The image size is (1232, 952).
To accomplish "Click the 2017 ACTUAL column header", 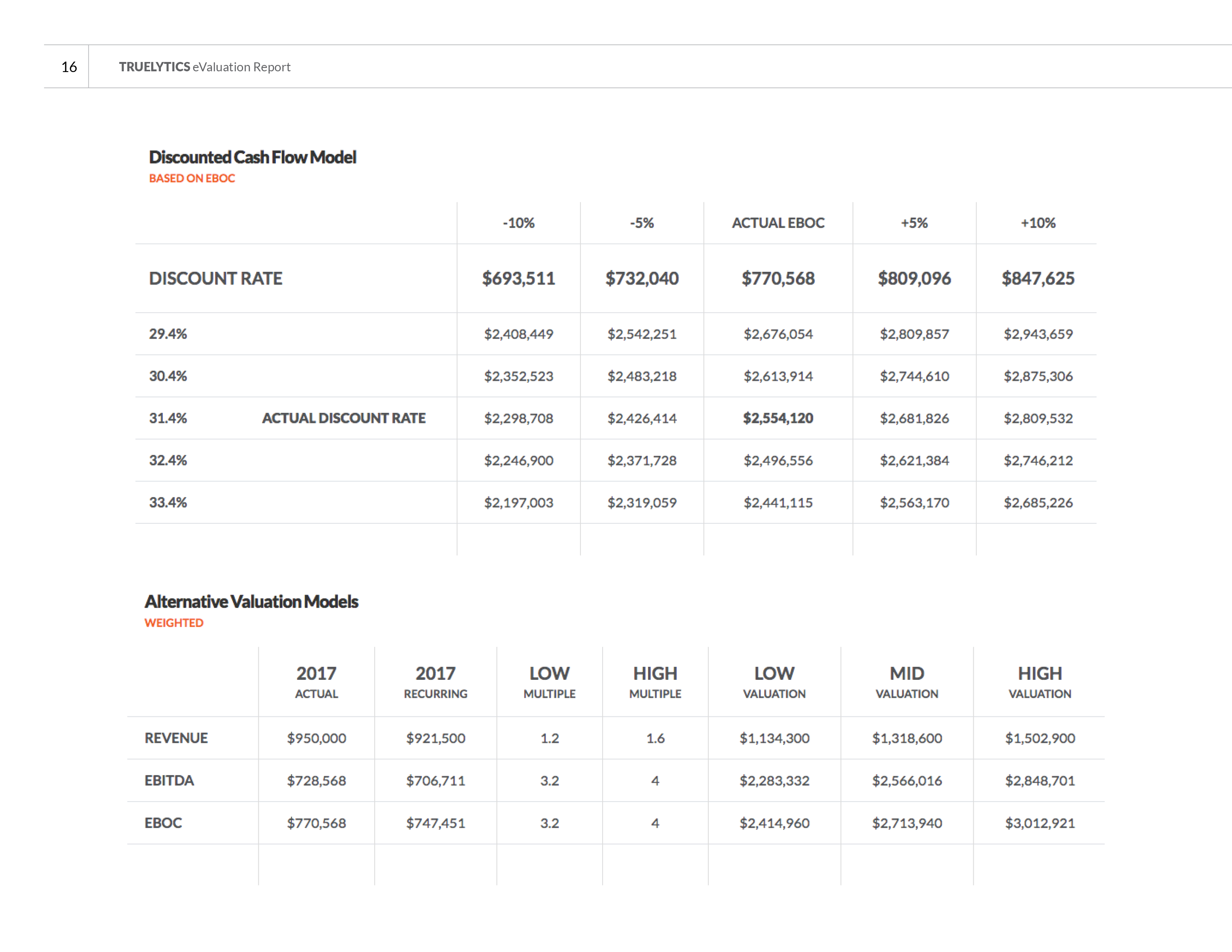I will pyautogui.click(x=317, y=682).
